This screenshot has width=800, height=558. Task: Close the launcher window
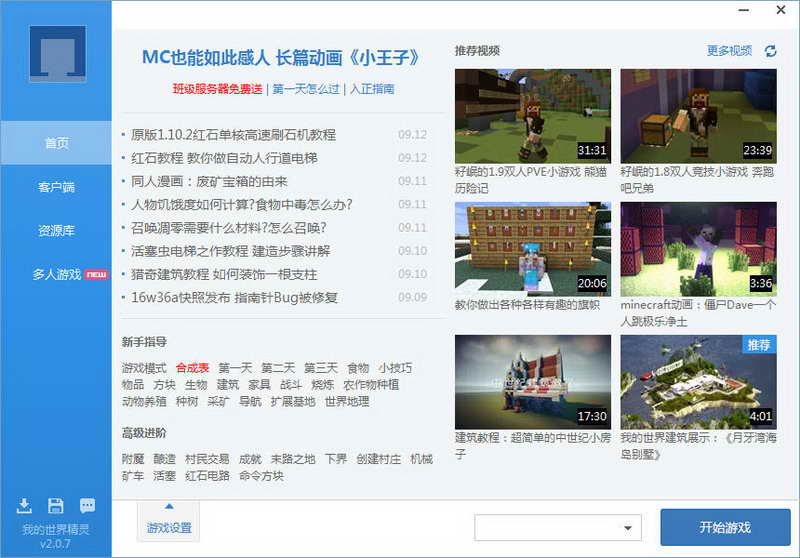point(781,10)
